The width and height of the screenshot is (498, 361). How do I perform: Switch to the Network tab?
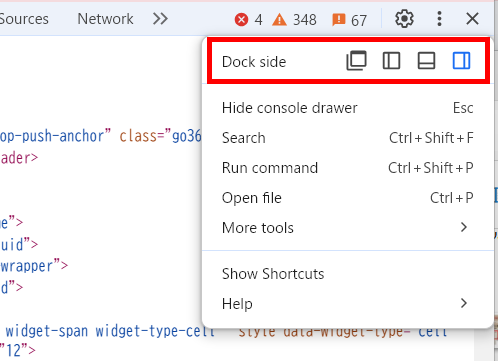(105, 19)
